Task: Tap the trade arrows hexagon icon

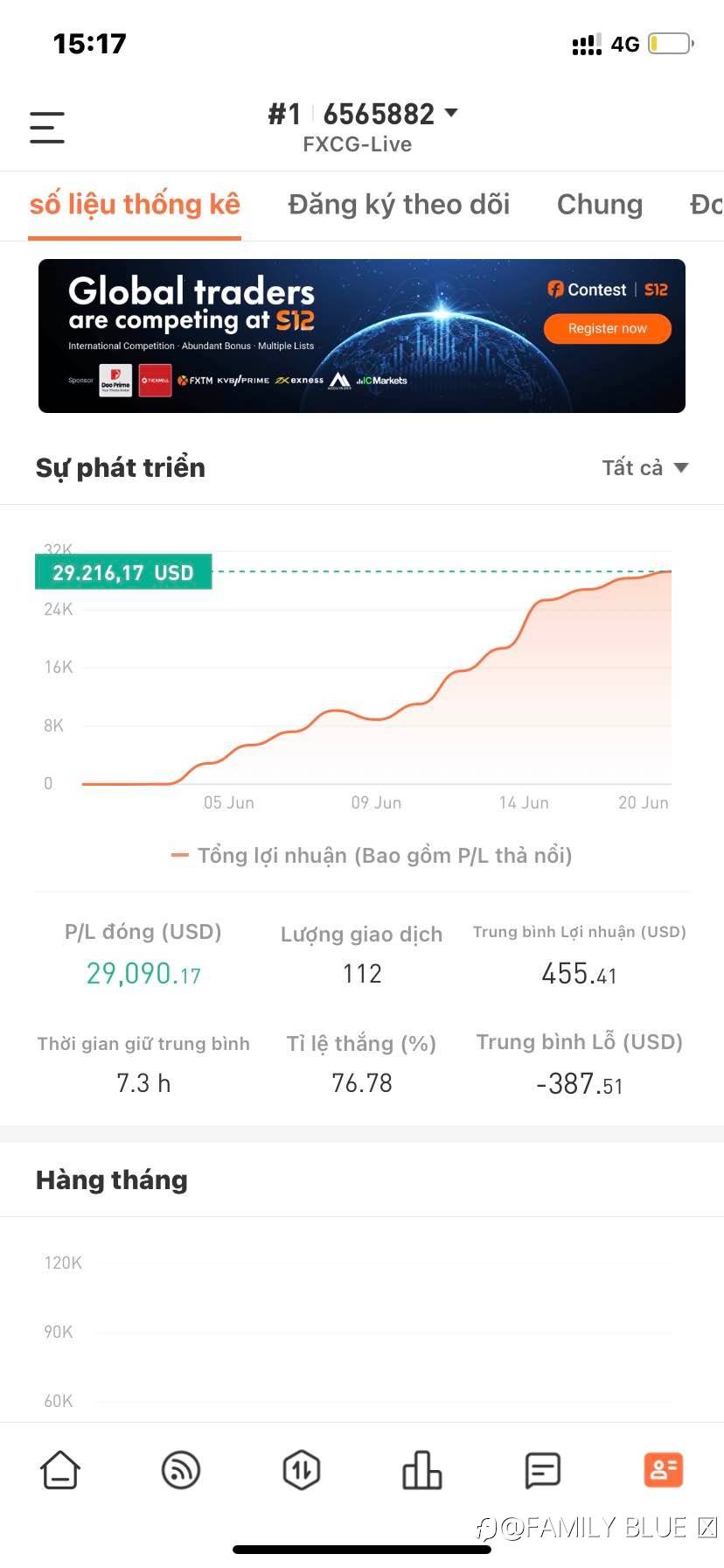Action: point(302,1470)
